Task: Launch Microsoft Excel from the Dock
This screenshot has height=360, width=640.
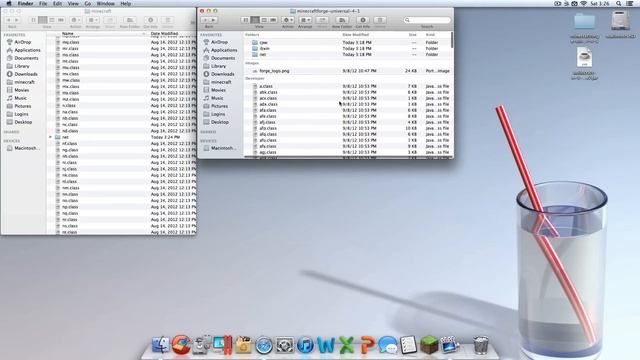Action: (x=347, y=345)
